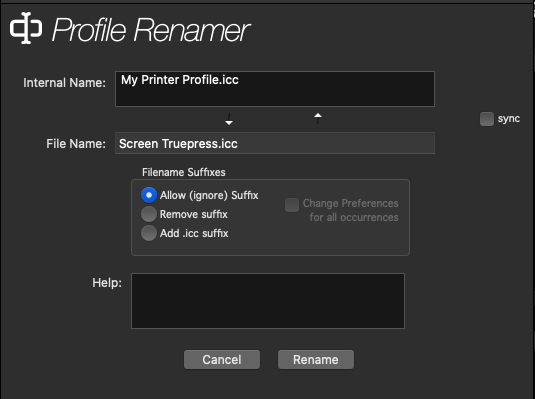Click into the Internal Name text field
Image resolution: width=535 pixels, height=399 pixels.
tap(275, 89)
